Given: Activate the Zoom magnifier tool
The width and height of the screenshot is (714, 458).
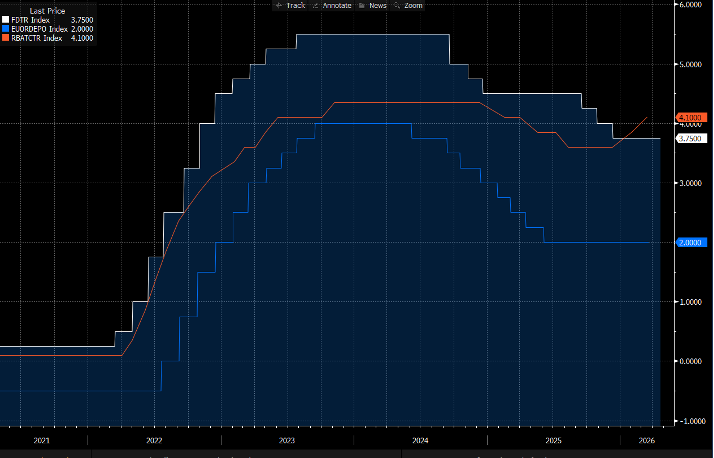Looking at the screenshot, I should pyautogui.click(x=410, y=6).
